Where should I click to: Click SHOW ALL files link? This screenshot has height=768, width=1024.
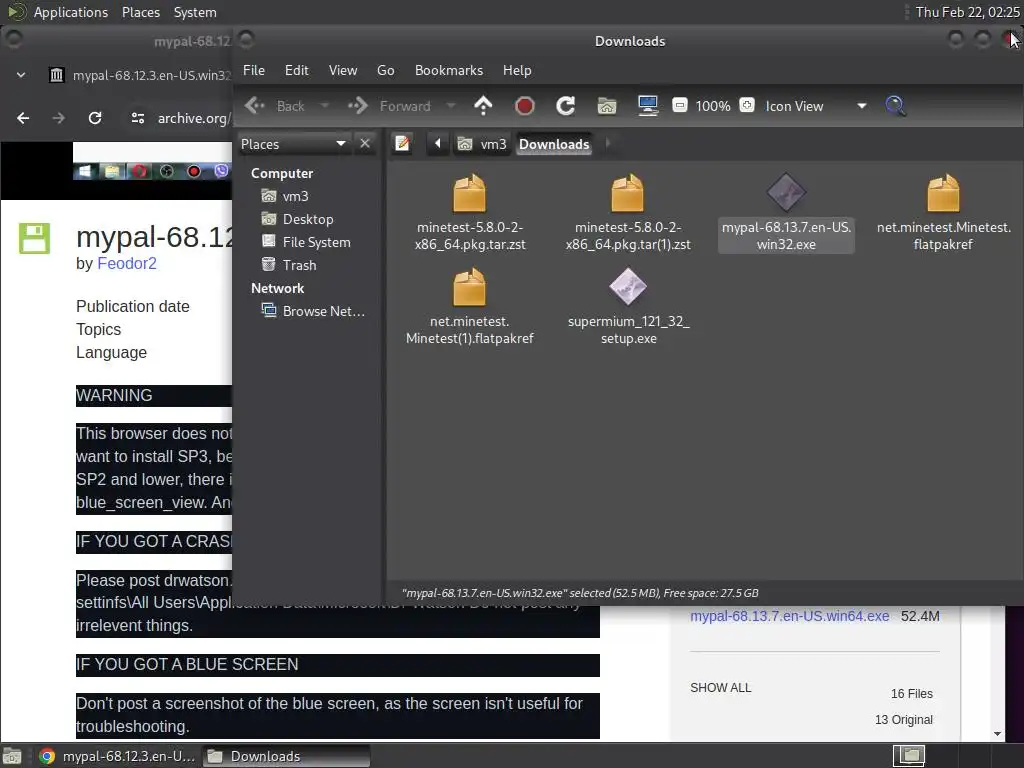coord(721,687)
